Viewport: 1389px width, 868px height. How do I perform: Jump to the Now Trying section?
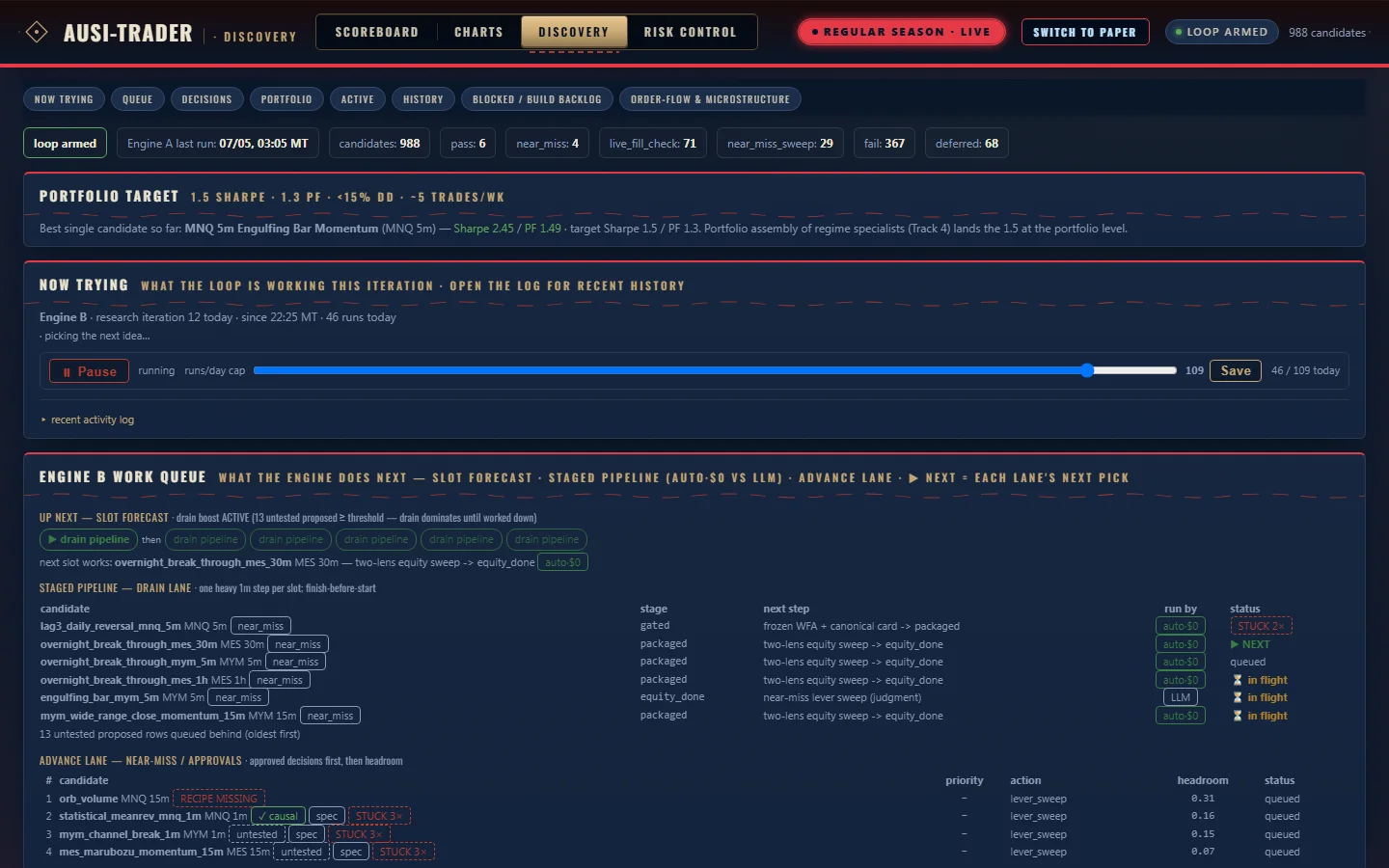click(x=64, y=99)
